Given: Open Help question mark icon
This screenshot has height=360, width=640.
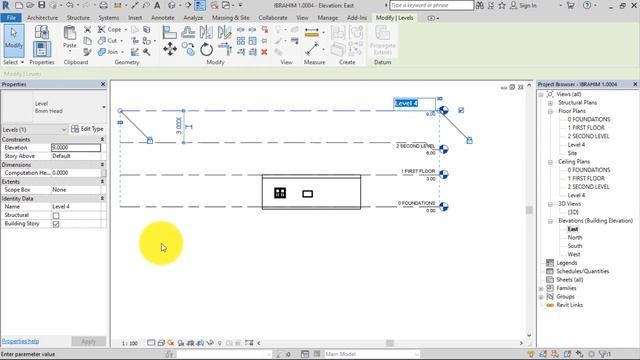Looking at the screenshot, I should (x=587, y=5).
